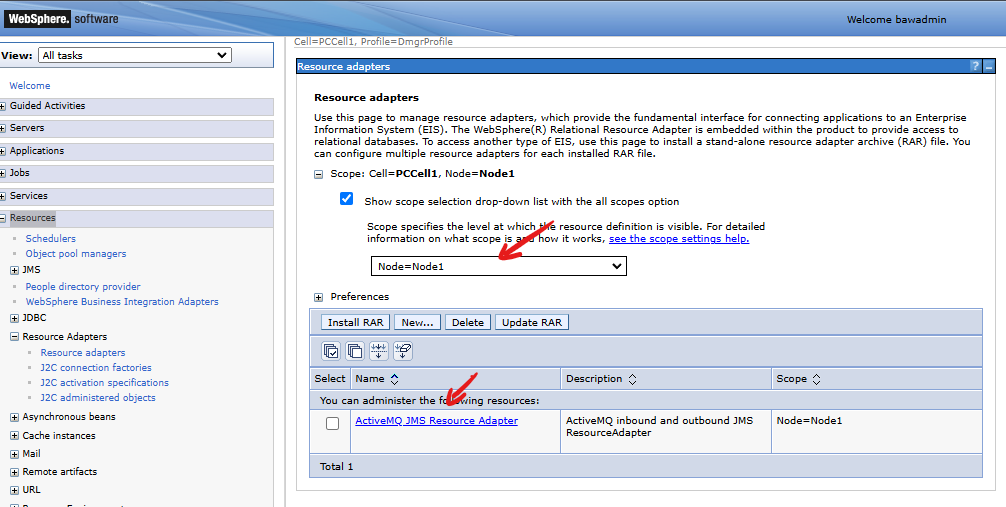The image size is (1006, 507).
Task: Expand the URL tree node
Action: 15,490
